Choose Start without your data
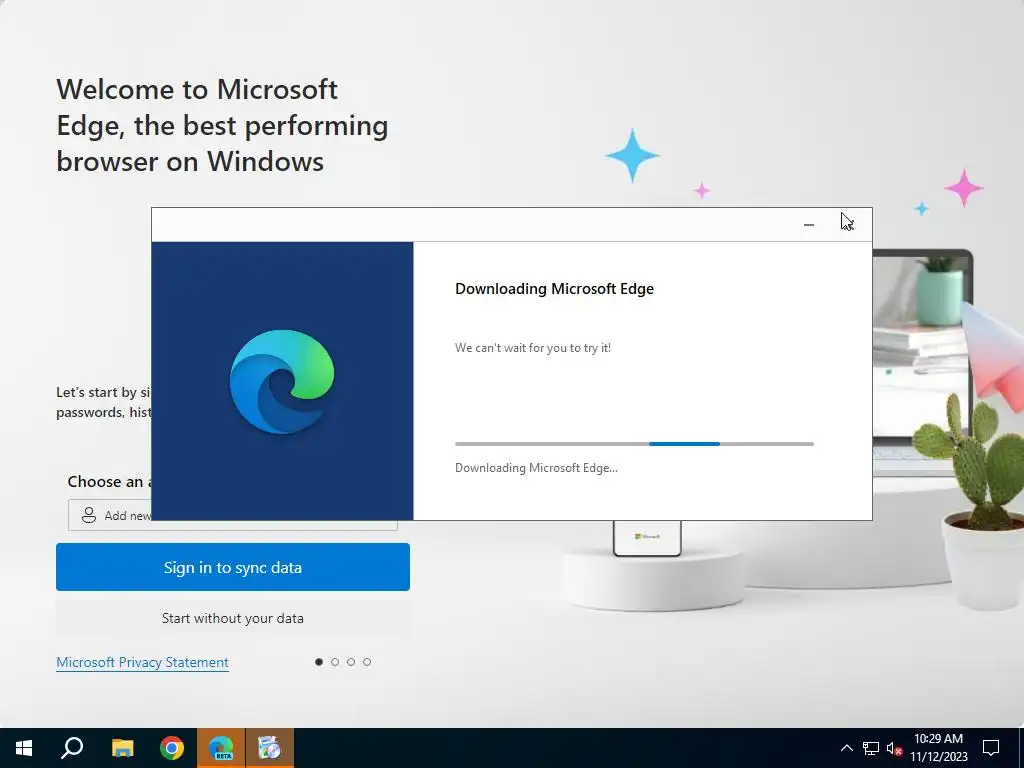This screenshot has width=1024, height=768. tap(232, 618)
